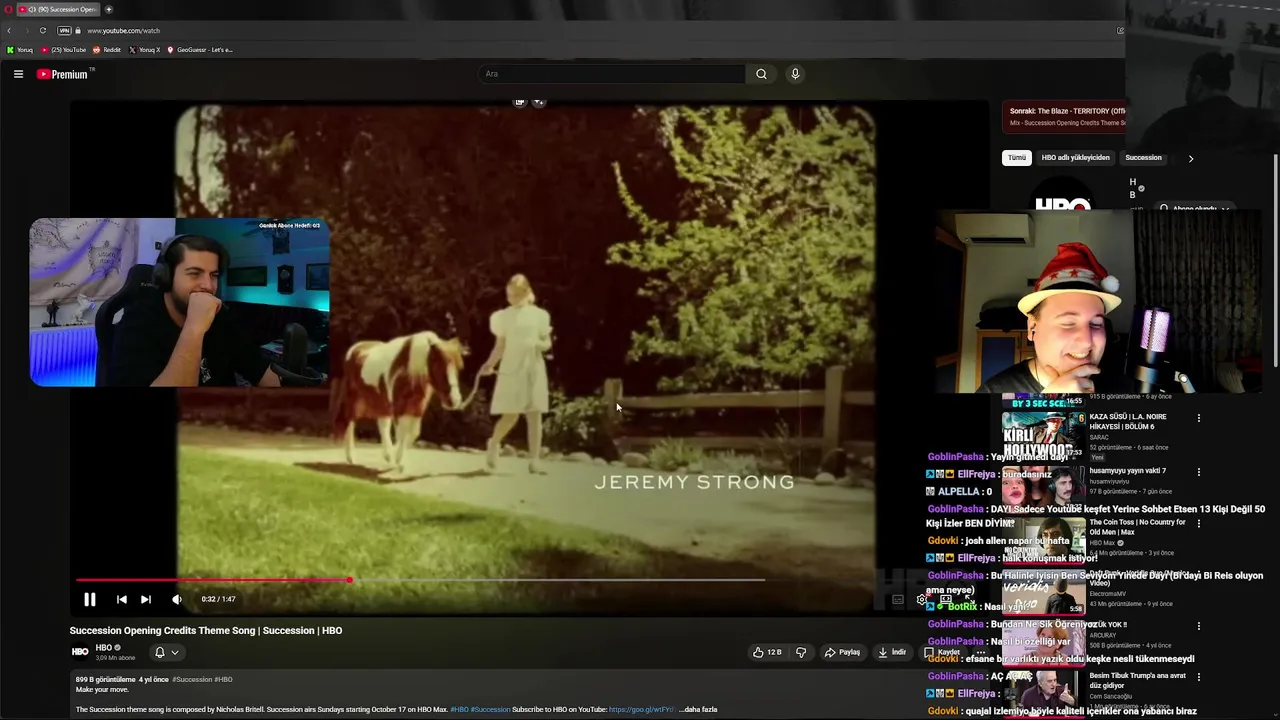Pause the Succession video

89,599
